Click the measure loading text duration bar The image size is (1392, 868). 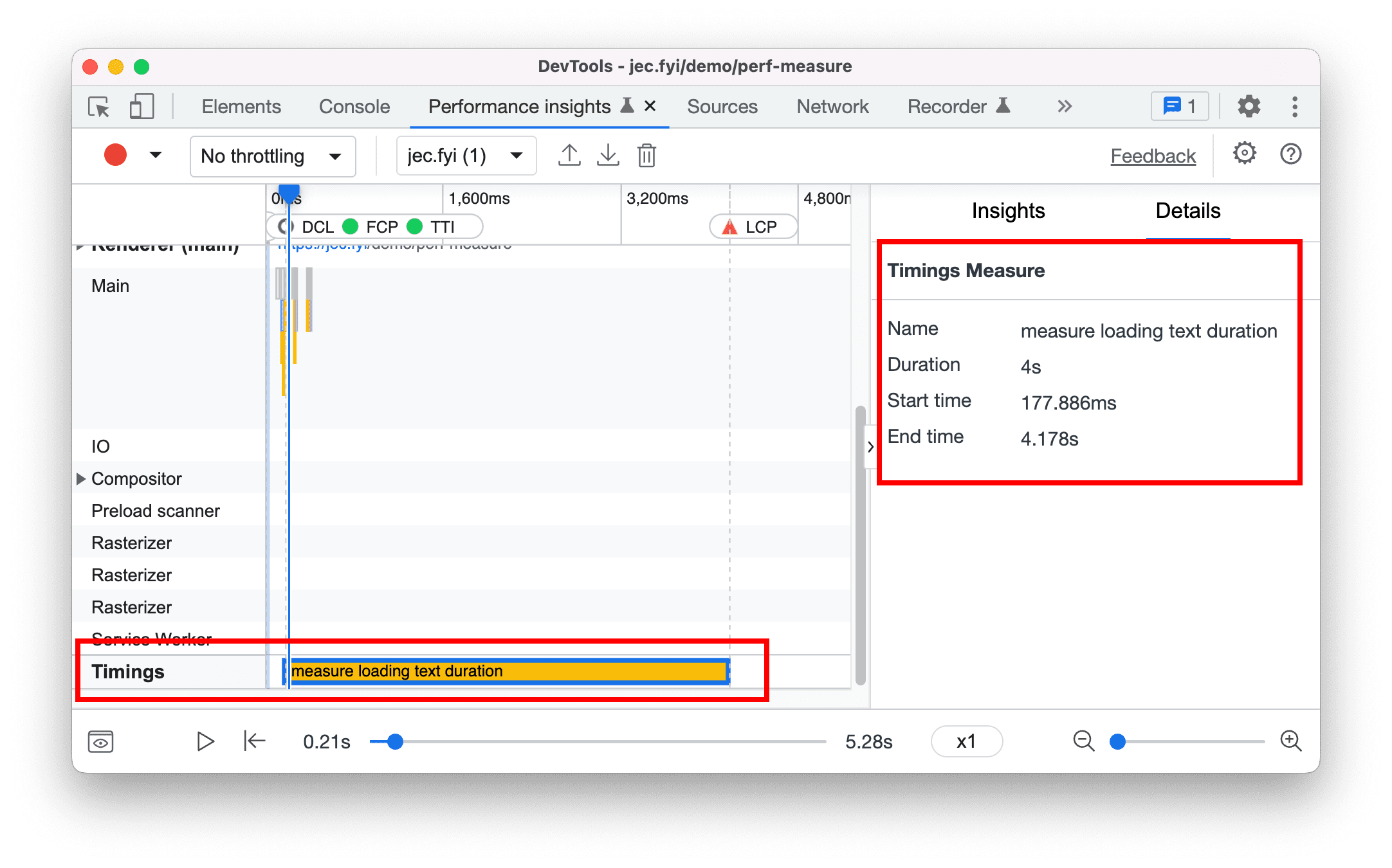pyautogui.click(x=511, y=670)
